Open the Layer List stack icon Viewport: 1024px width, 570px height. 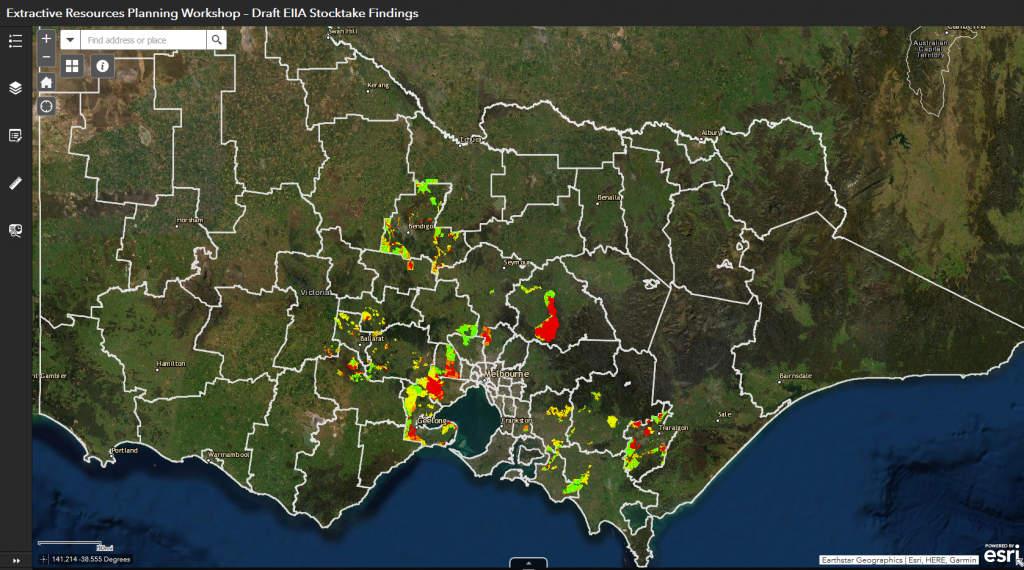16,88
